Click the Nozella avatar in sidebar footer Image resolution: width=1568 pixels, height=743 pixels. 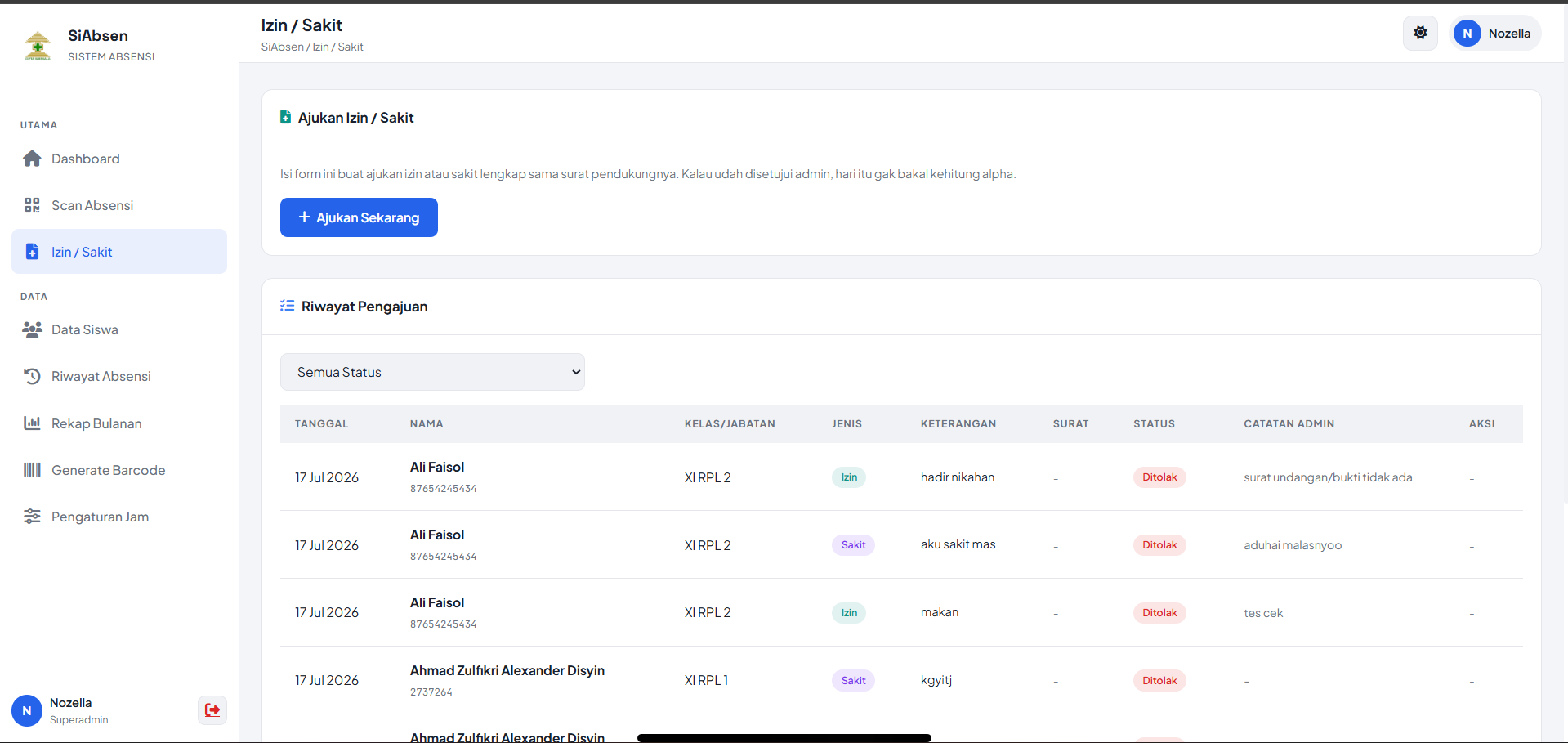click(x=27, y=711)
